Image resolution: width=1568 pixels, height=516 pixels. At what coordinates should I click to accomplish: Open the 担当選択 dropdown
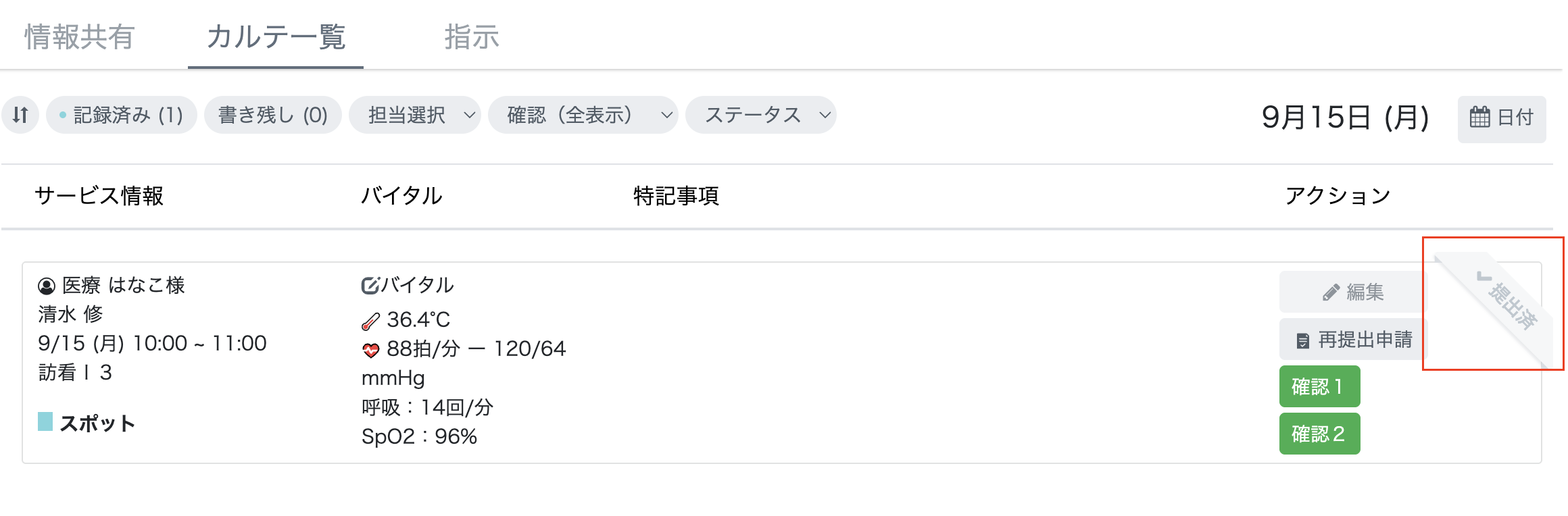coord(414,115)
